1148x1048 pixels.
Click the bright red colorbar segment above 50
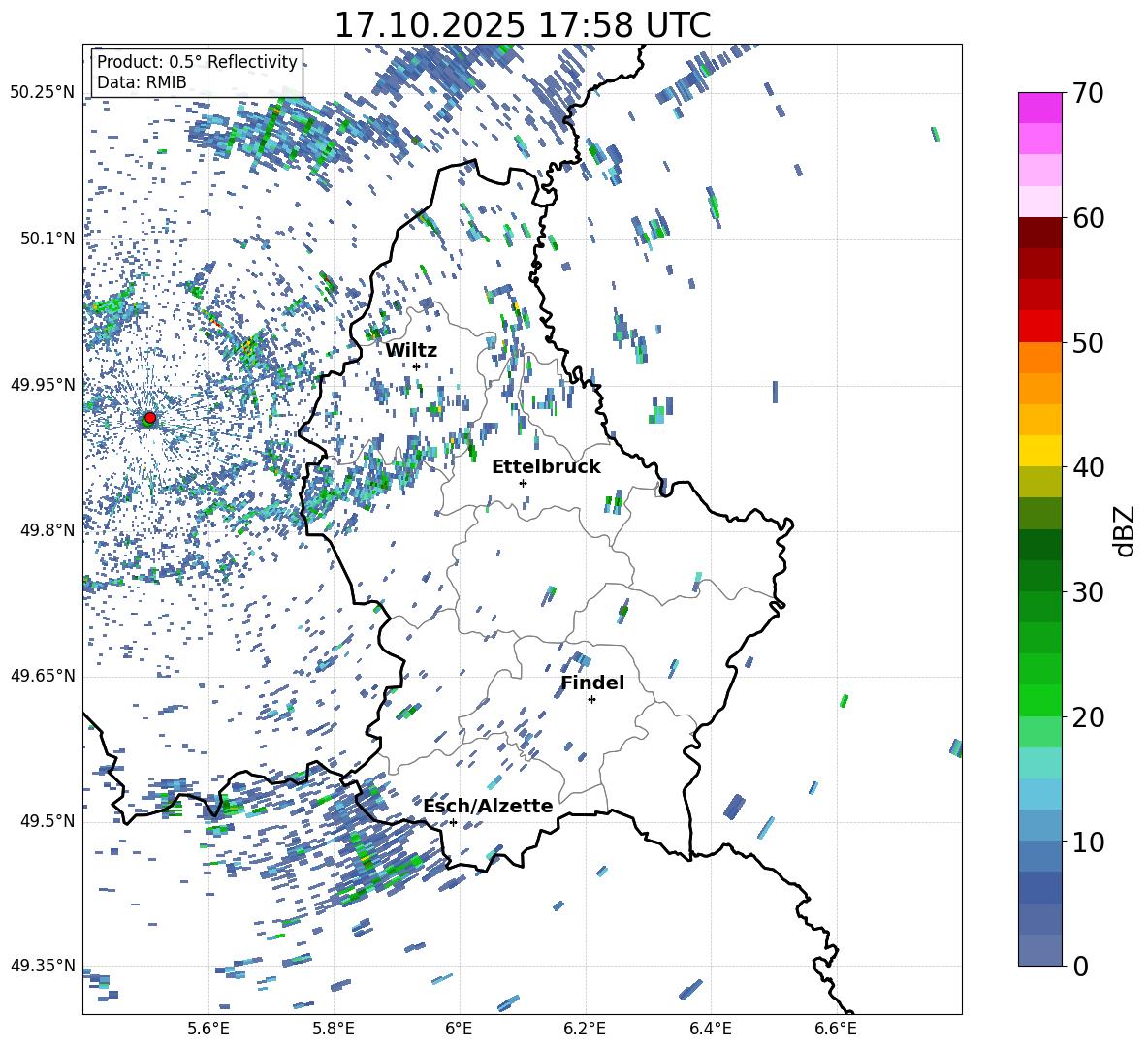click(x=1039, y=326)
